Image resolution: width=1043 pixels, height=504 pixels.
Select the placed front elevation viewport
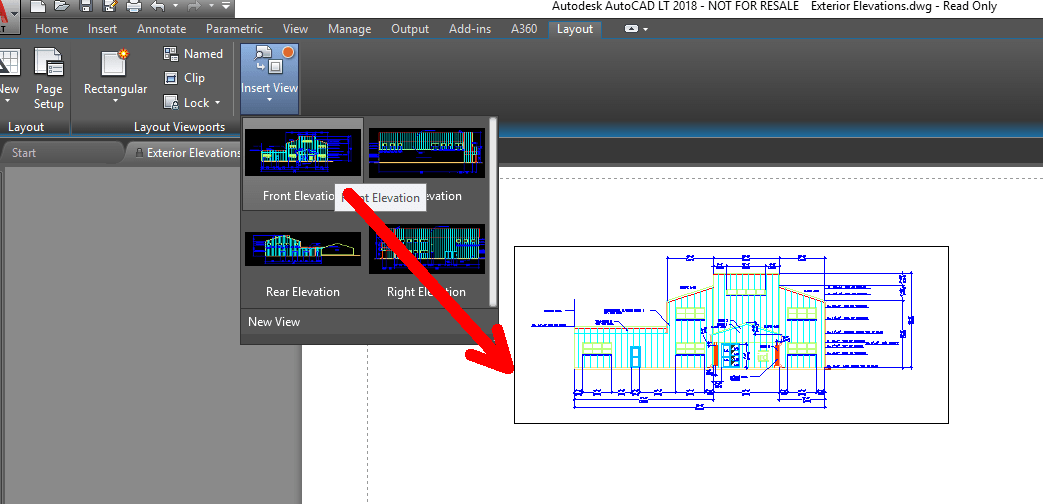731,334
